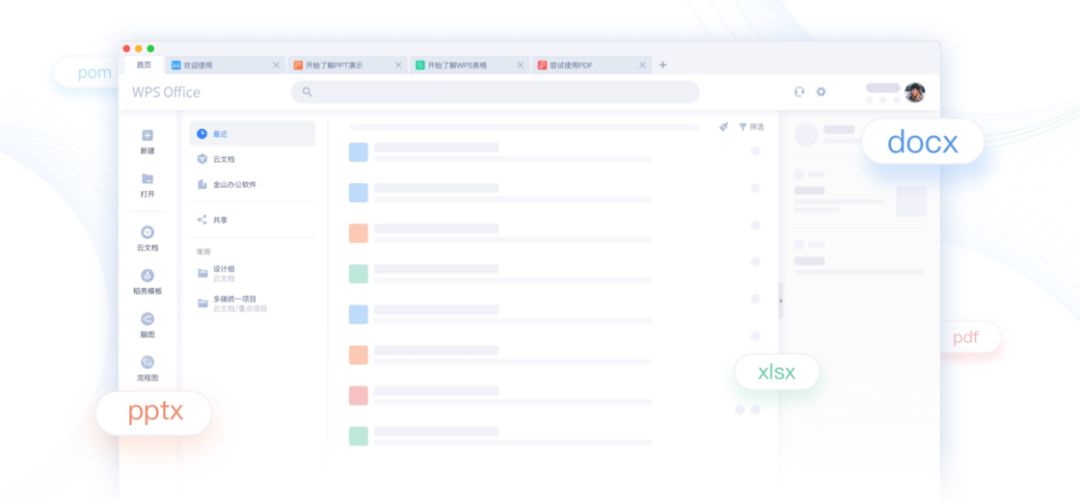Select the 流程图 flowchart icon

[x=147, y=362]
